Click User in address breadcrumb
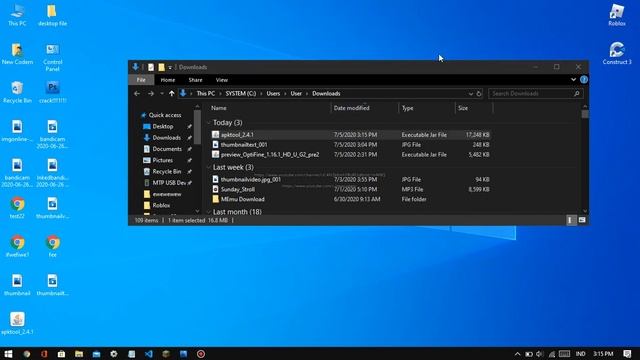 (296, 93)
